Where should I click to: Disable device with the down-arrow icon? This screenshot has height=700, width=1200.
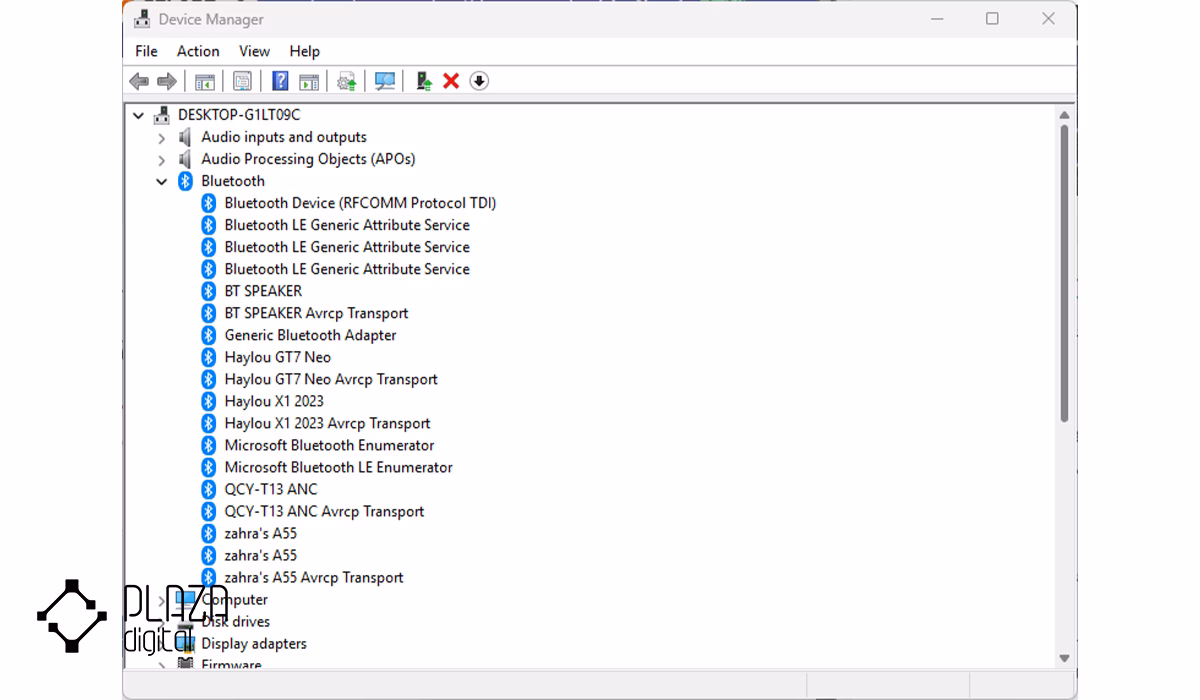pos(479,81)
